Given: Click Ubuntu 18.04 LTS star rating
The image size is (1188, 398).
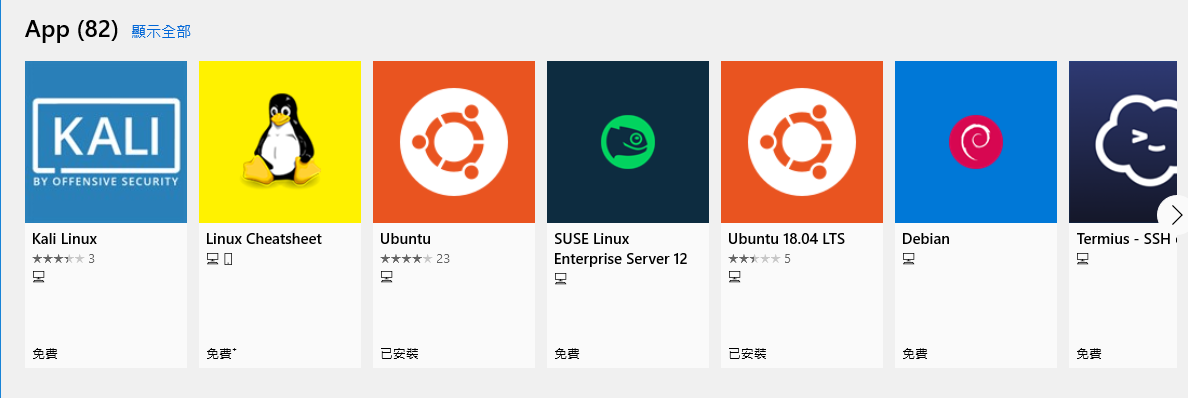Looking at the screenshot, I should point(754,259).
